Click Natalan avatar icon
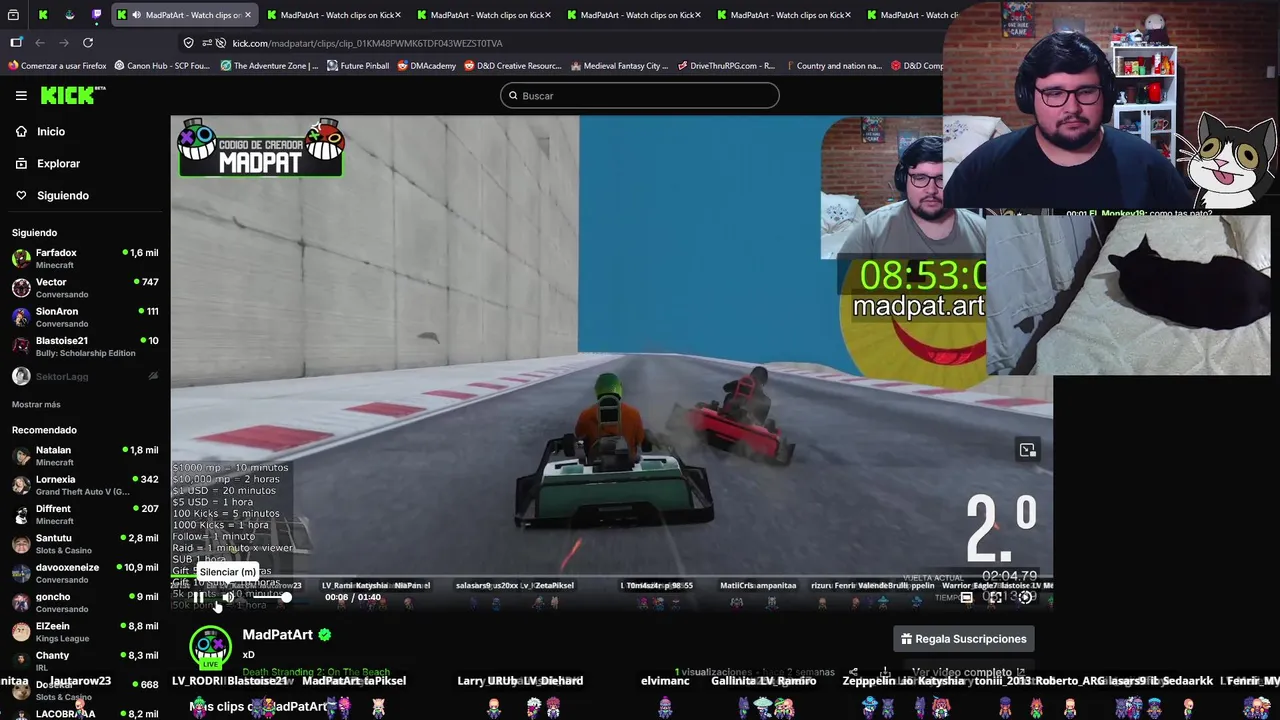 click(21, 455)
